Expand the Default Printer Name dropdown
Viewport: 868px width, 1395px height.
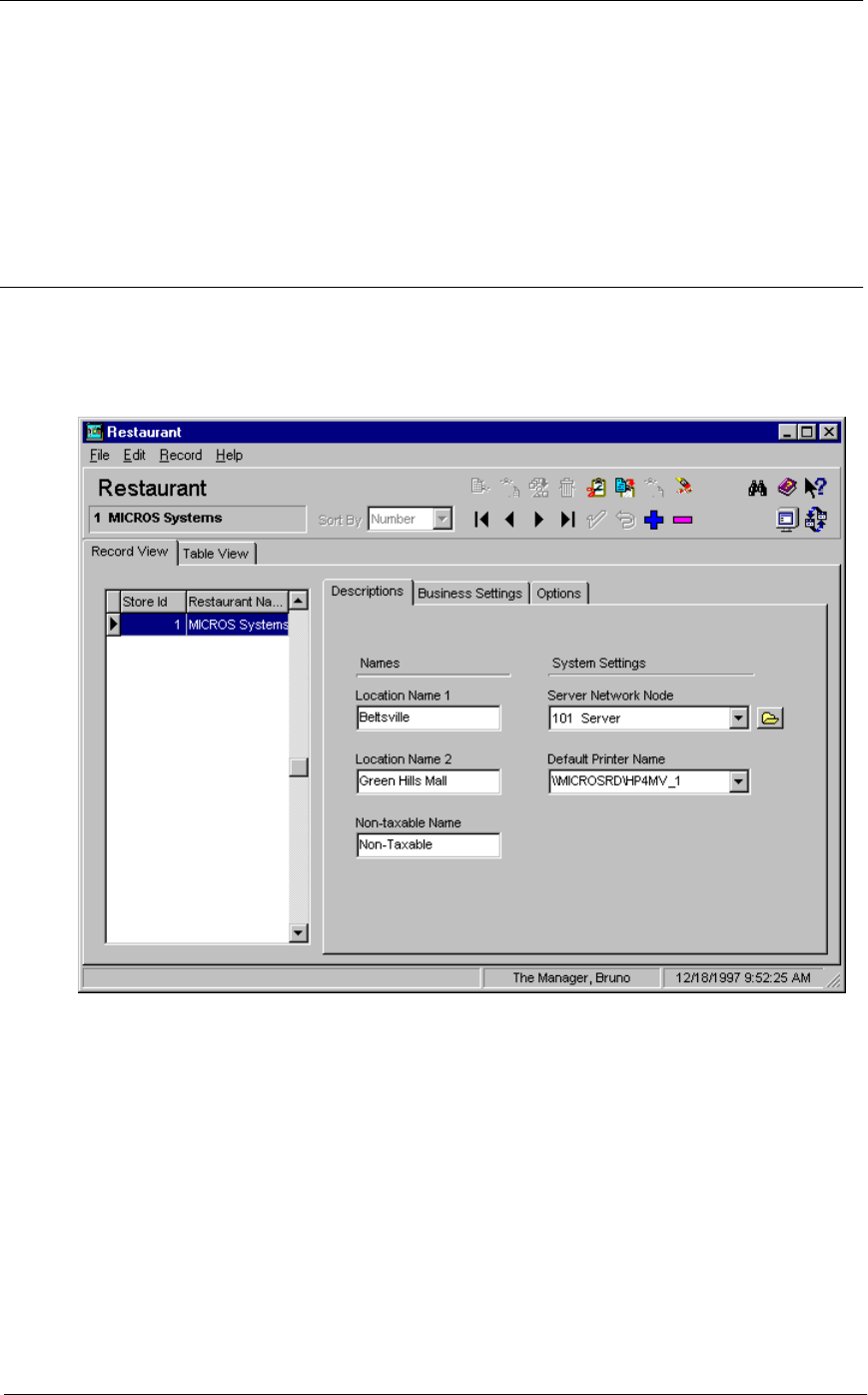pyautogui.click(x=738, y=781)
